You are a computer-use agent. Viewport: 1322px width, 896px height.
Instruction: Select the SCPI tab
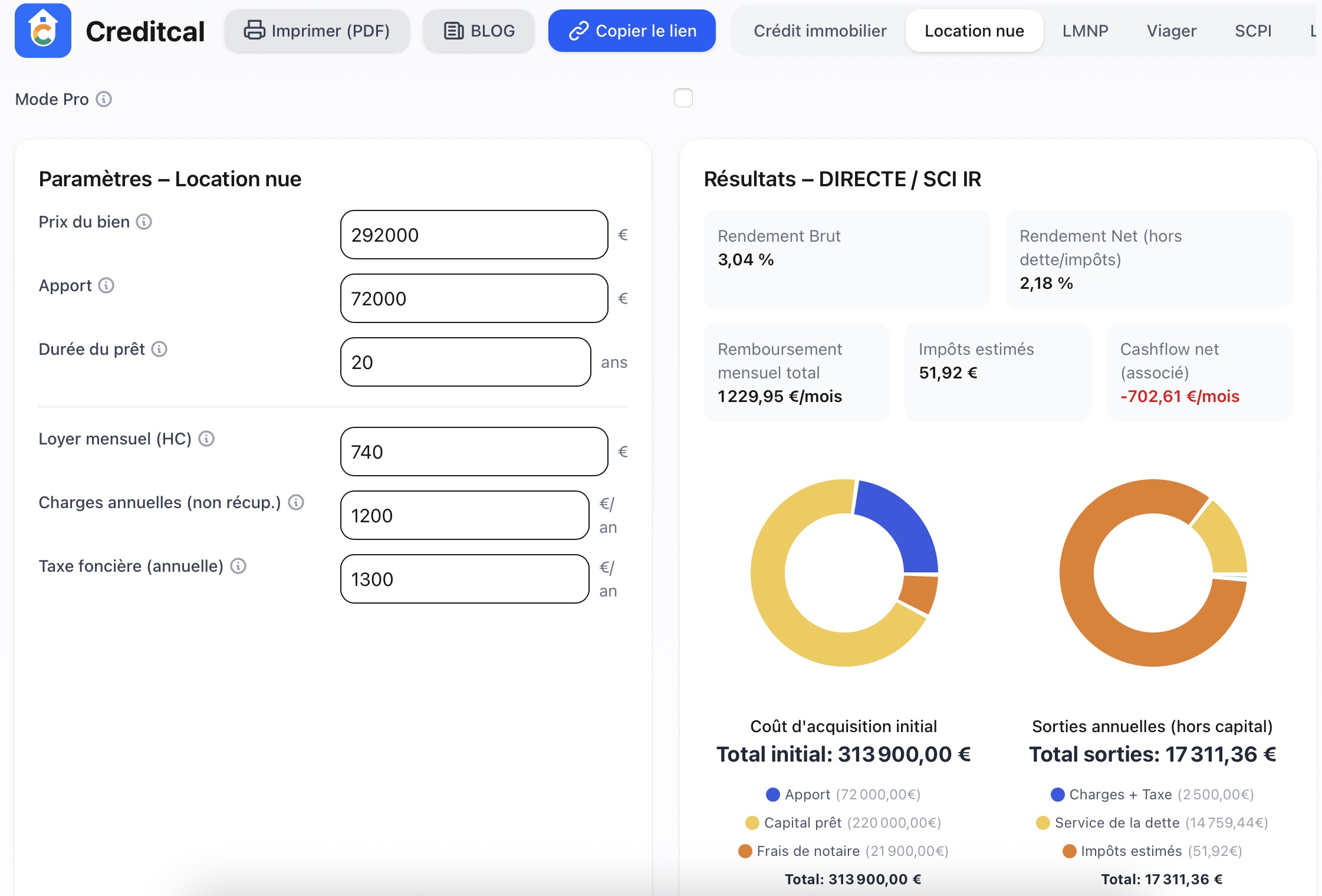pos(1254,31)
